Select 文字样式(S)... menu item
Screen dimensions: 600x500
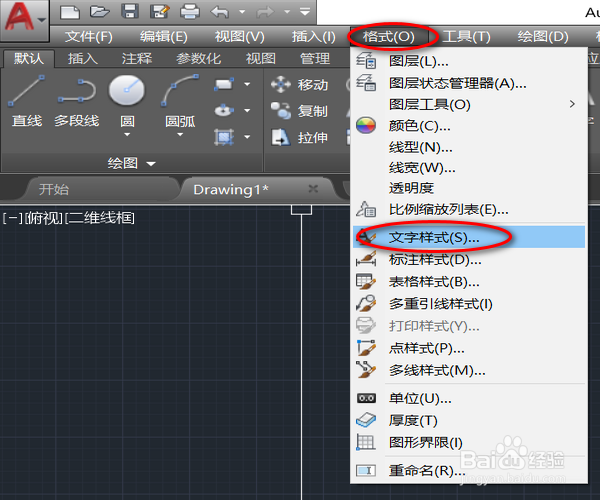pyautogui.click(x=469, y=237)
